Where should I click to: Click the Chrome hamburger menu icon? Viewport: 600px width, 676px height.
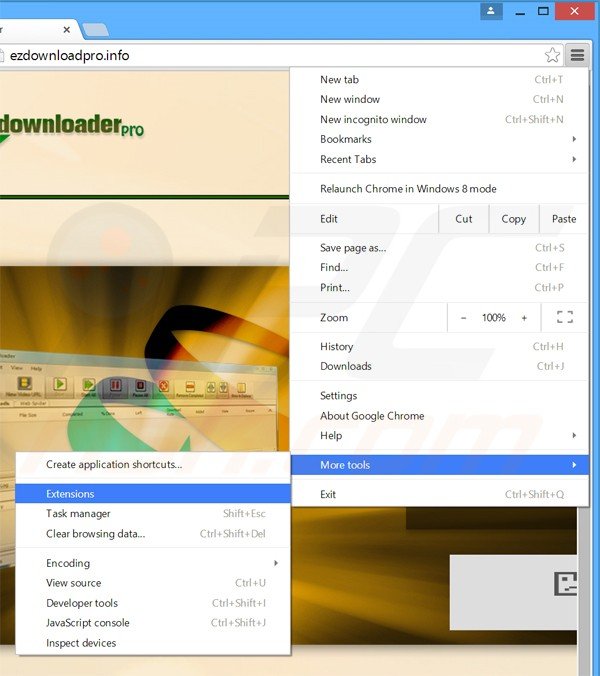(578, 55)
